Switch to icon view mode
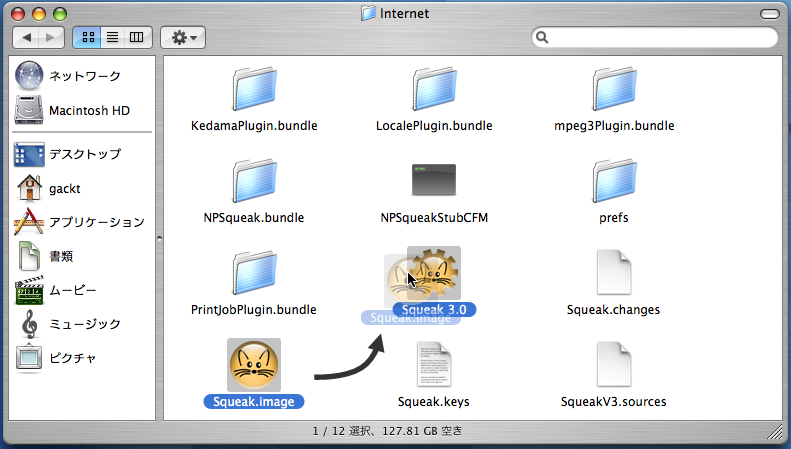Image resolution: width=791 pixels, height=449 pixels. click(87, 37)
